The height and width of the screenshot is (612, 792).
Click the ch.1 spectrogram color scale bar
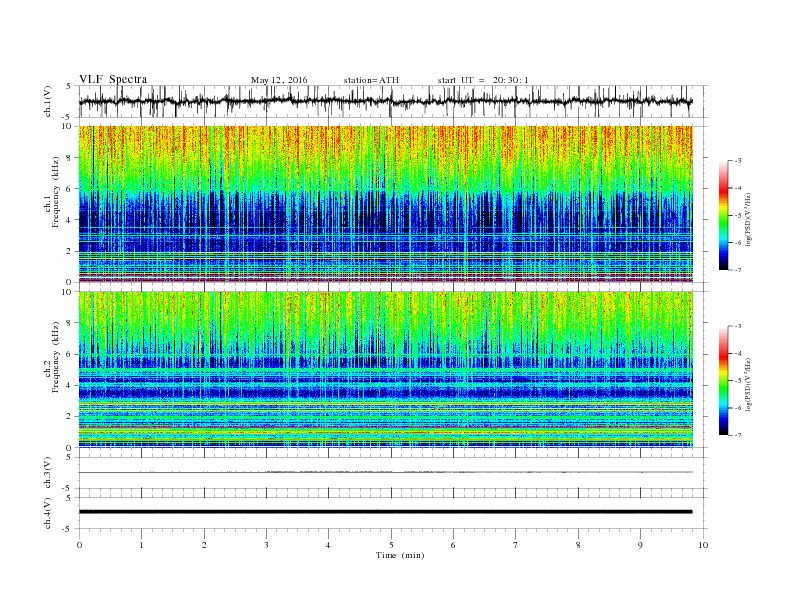pos(723,215)
